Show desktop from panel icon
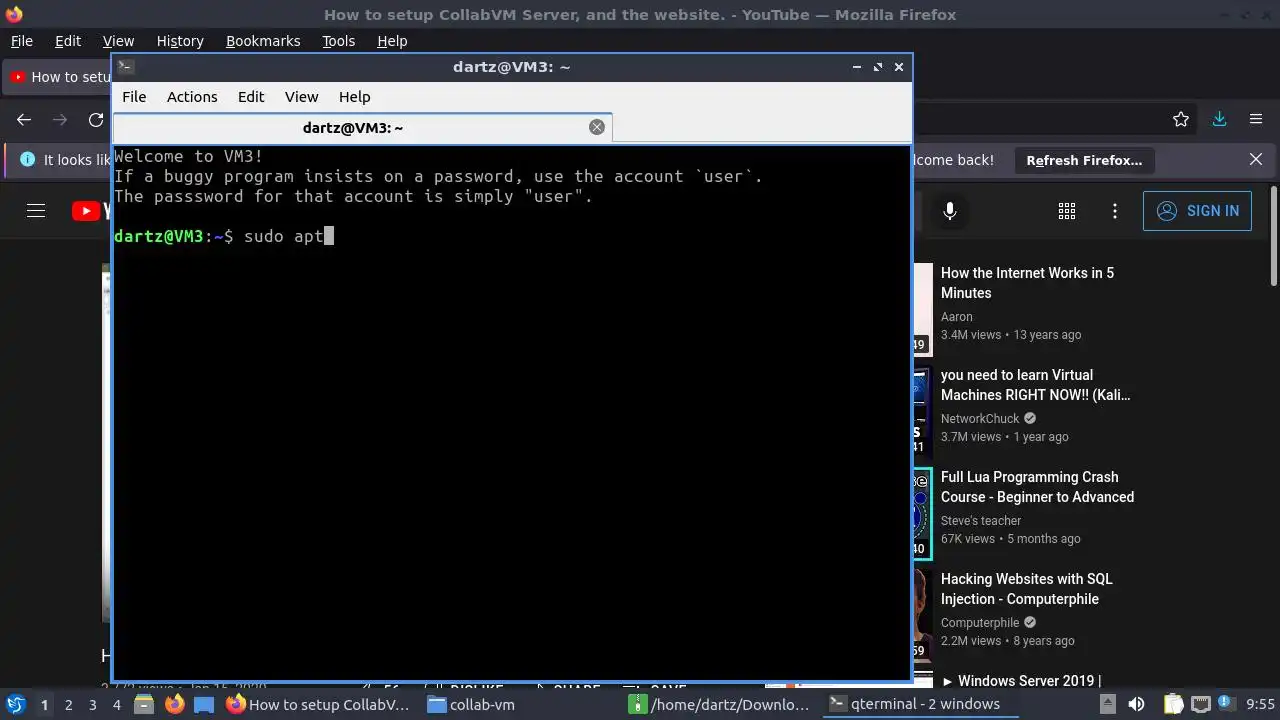The width and height of the screenshot is (1280, 720). coord(203,705)
